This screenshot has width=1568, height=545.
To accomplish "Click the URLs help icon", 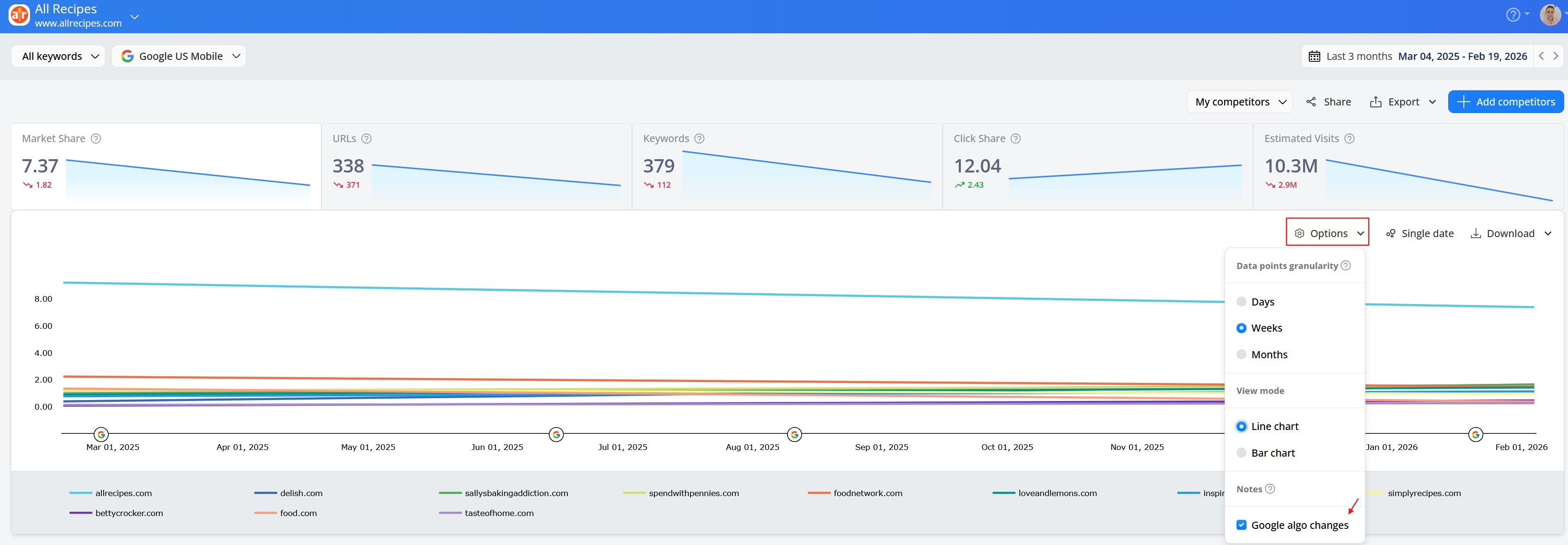I will tap(366, 139).
